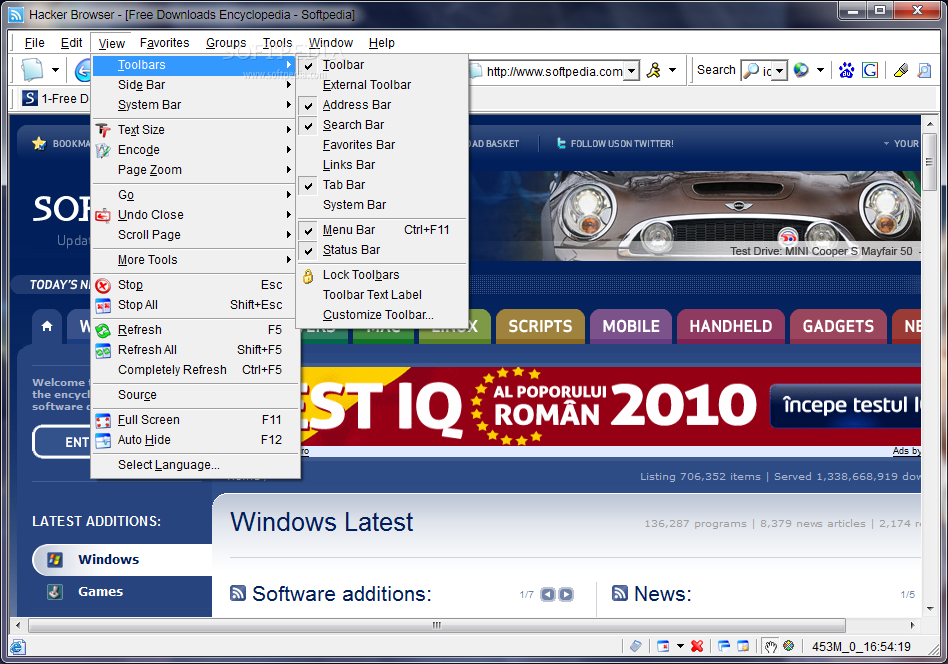Uncheck the Toolbar option

383,65
